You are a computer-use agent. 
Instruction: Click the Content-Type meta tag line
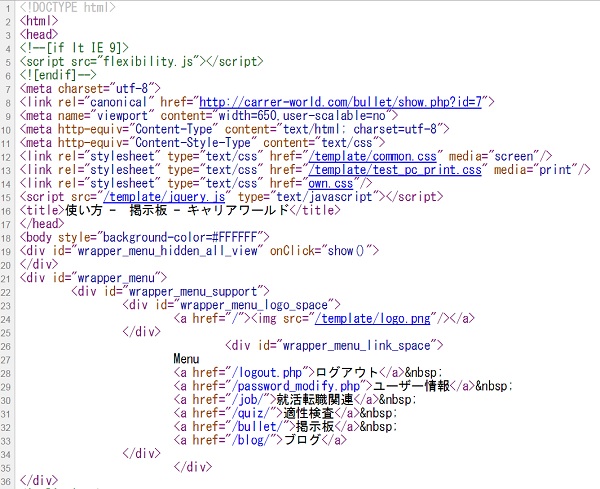[x=235, y=129]
